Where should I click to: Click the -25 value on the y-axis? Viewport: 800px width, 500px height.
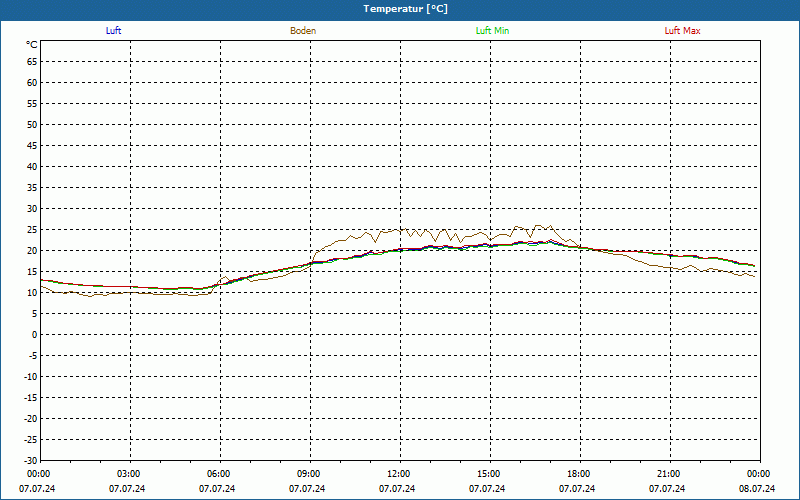click(31, 440)
